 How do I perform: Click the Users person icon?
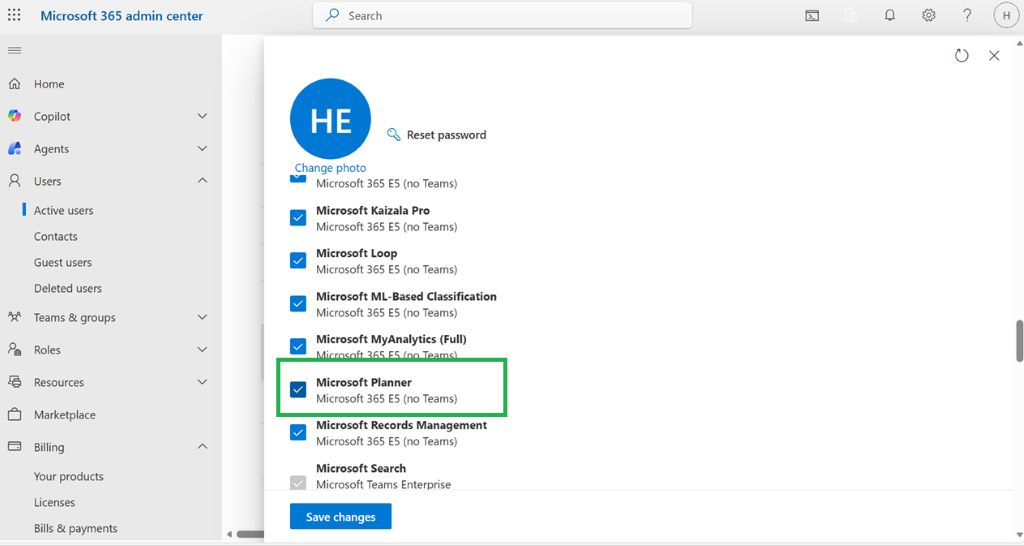[14, 181]
